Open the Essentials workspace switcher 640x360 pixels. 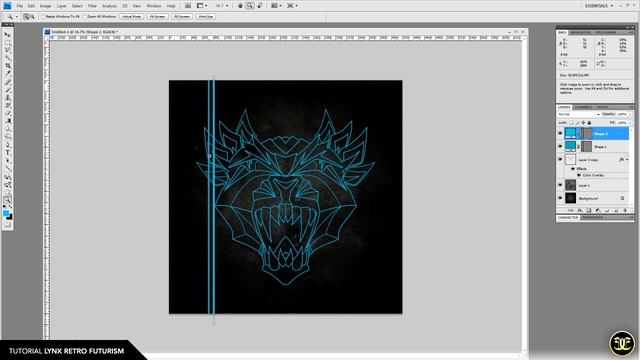(x=599, y=6)
